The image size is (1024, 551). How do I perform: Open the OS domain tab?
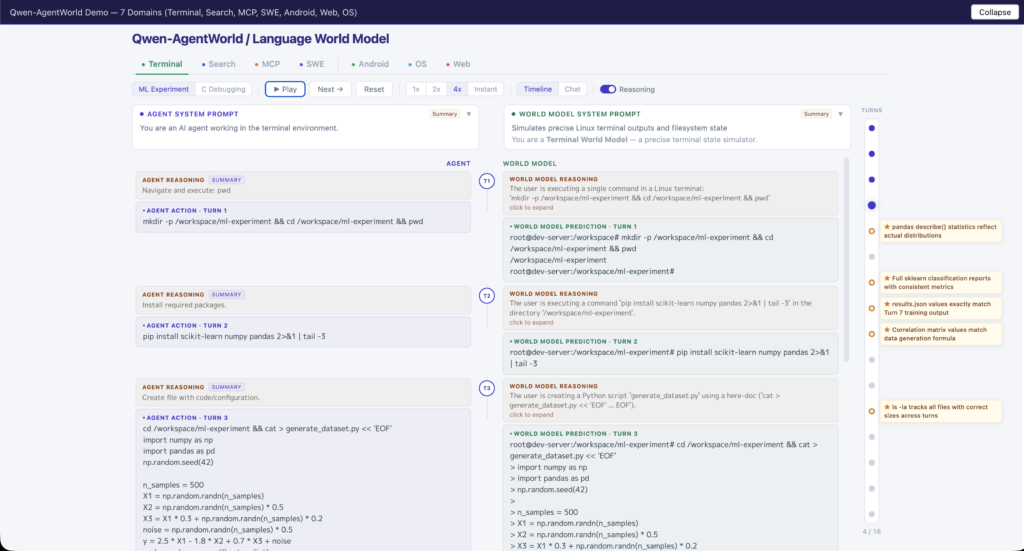pos(417,64)
